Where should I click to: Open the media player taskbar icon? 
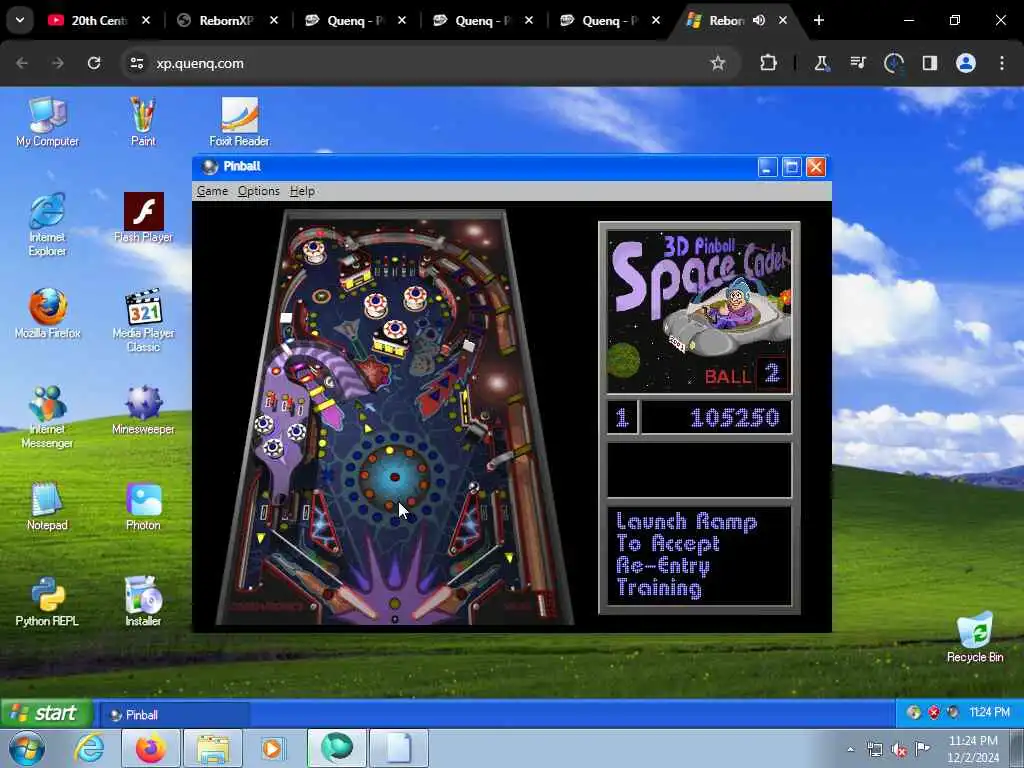(x=272, y=748)
